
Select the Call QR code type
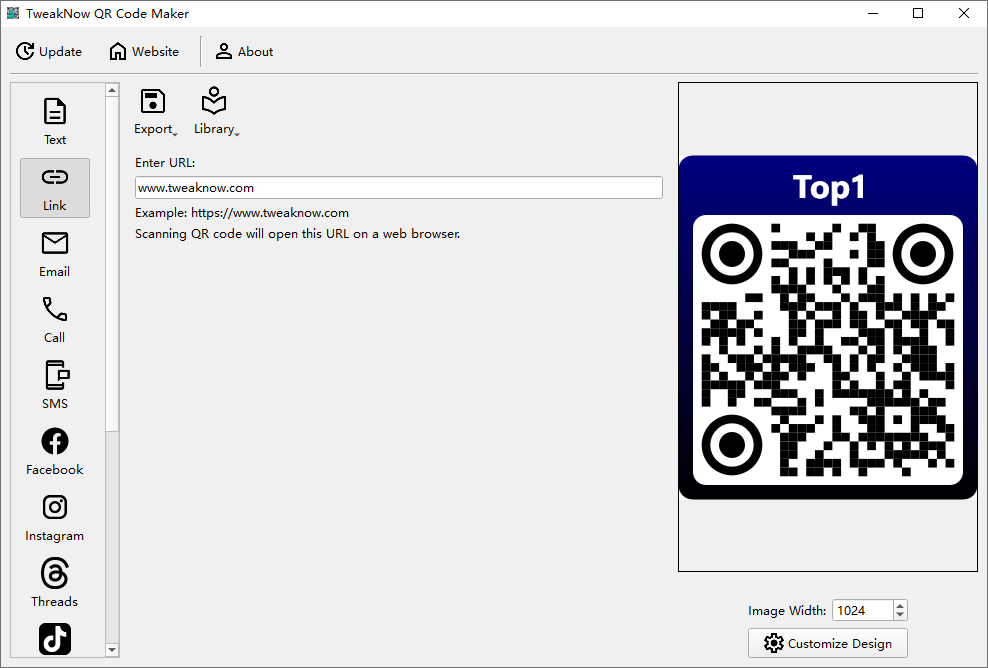click(54, 319)
